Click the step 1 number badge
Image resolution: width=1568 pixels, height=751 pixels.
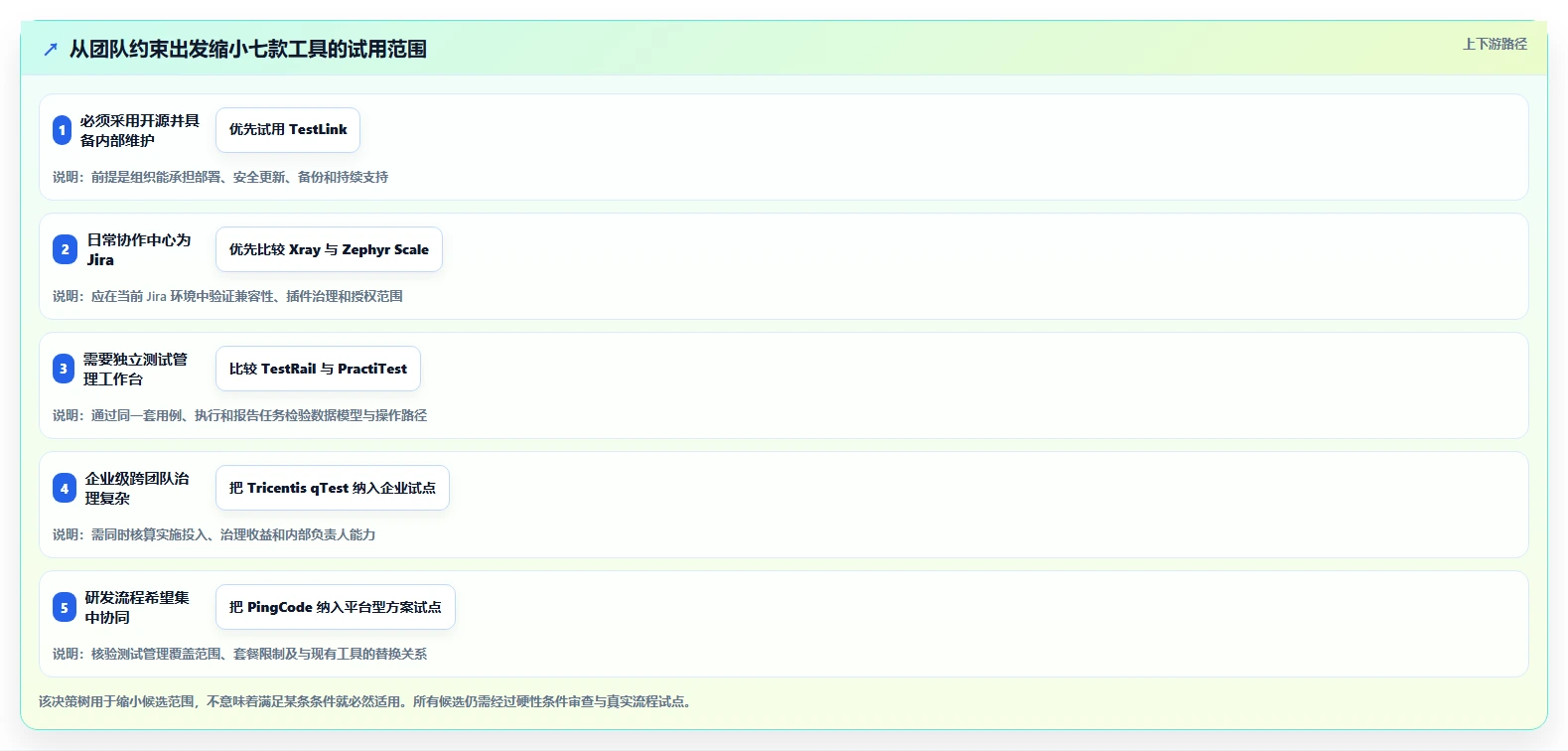click(x=63, y=130)
